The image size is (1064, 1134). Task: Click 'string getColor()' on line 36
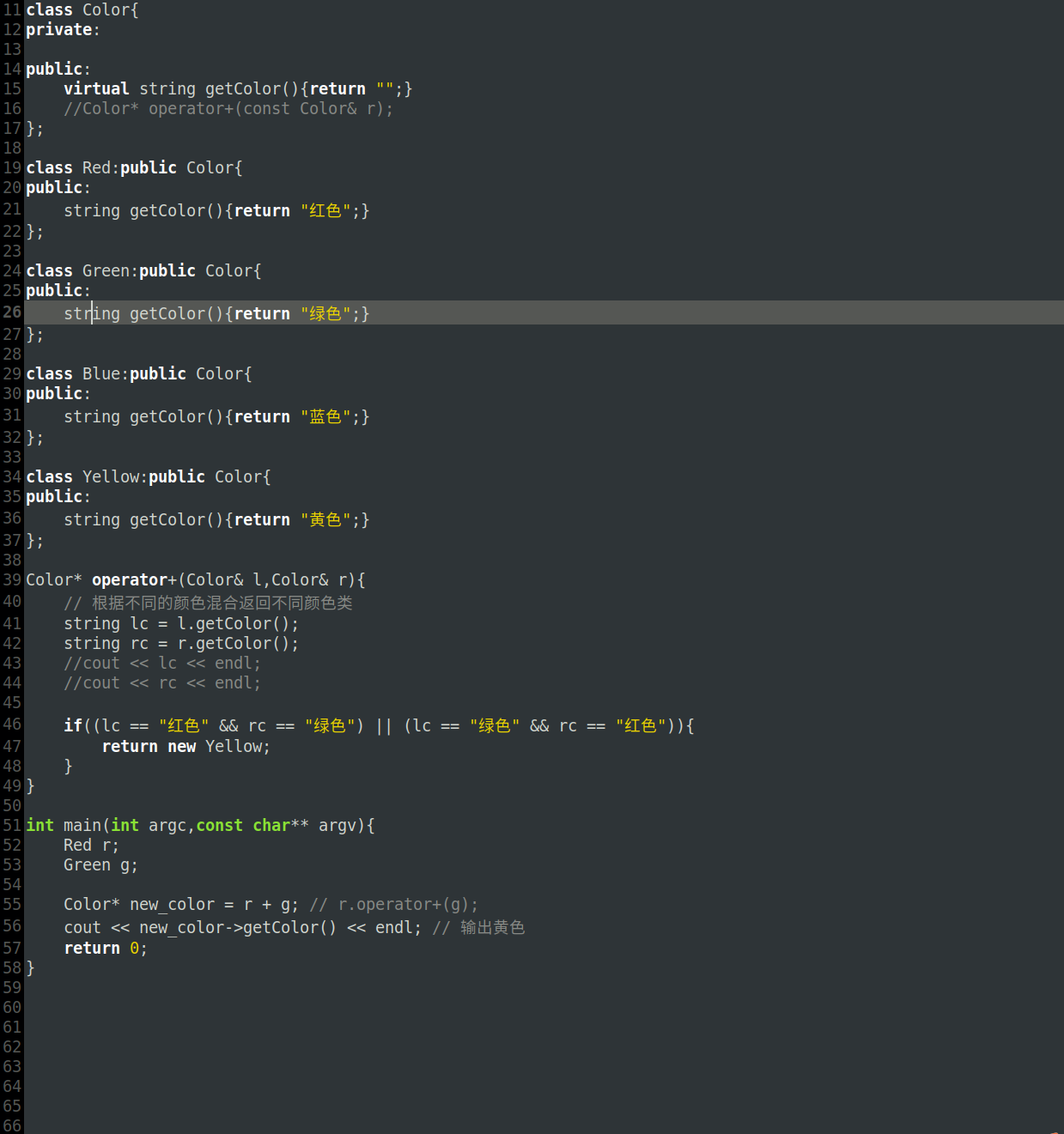click(x=143, y=520)
